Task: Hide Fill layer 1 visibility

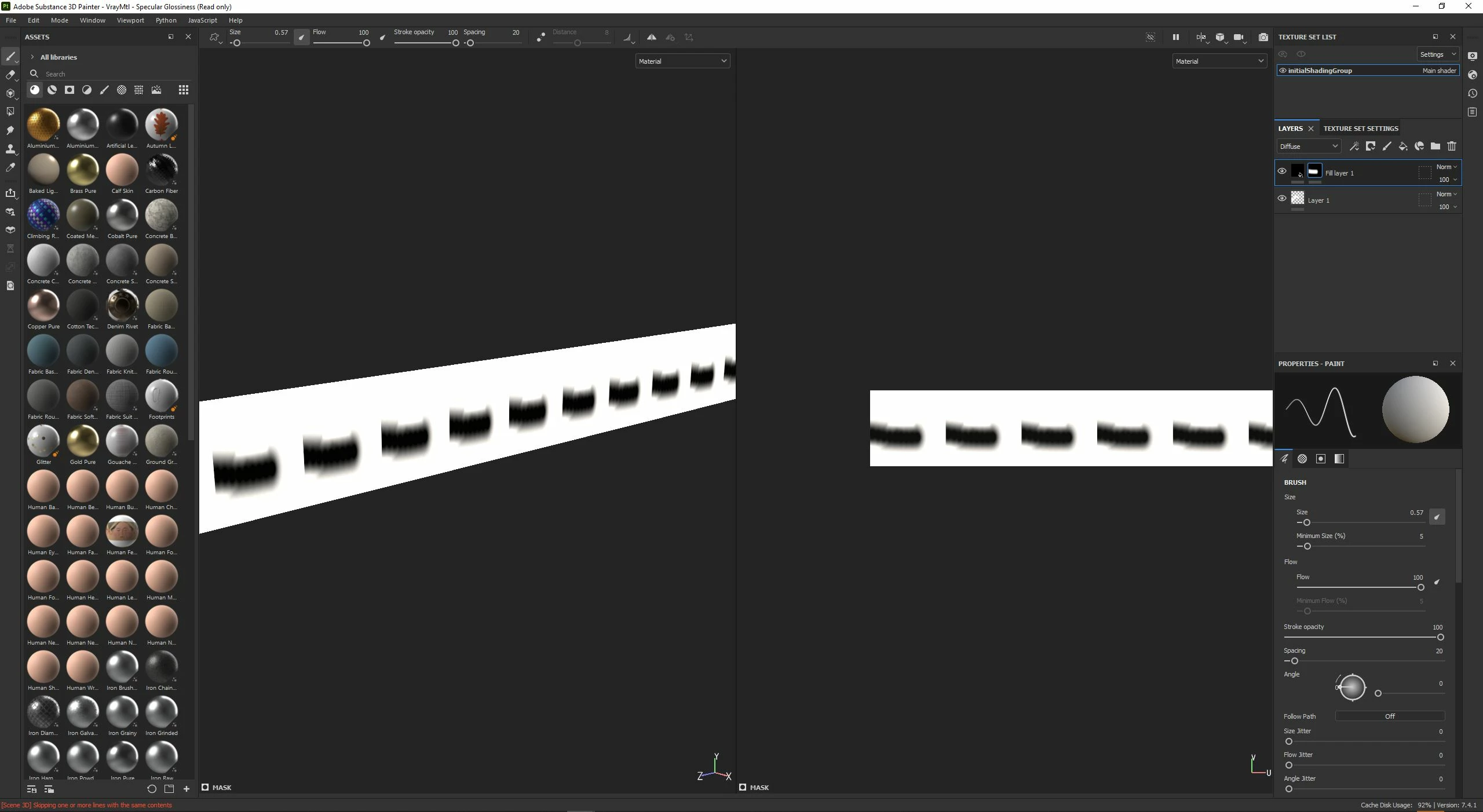Action: (x=1282, y=171)
